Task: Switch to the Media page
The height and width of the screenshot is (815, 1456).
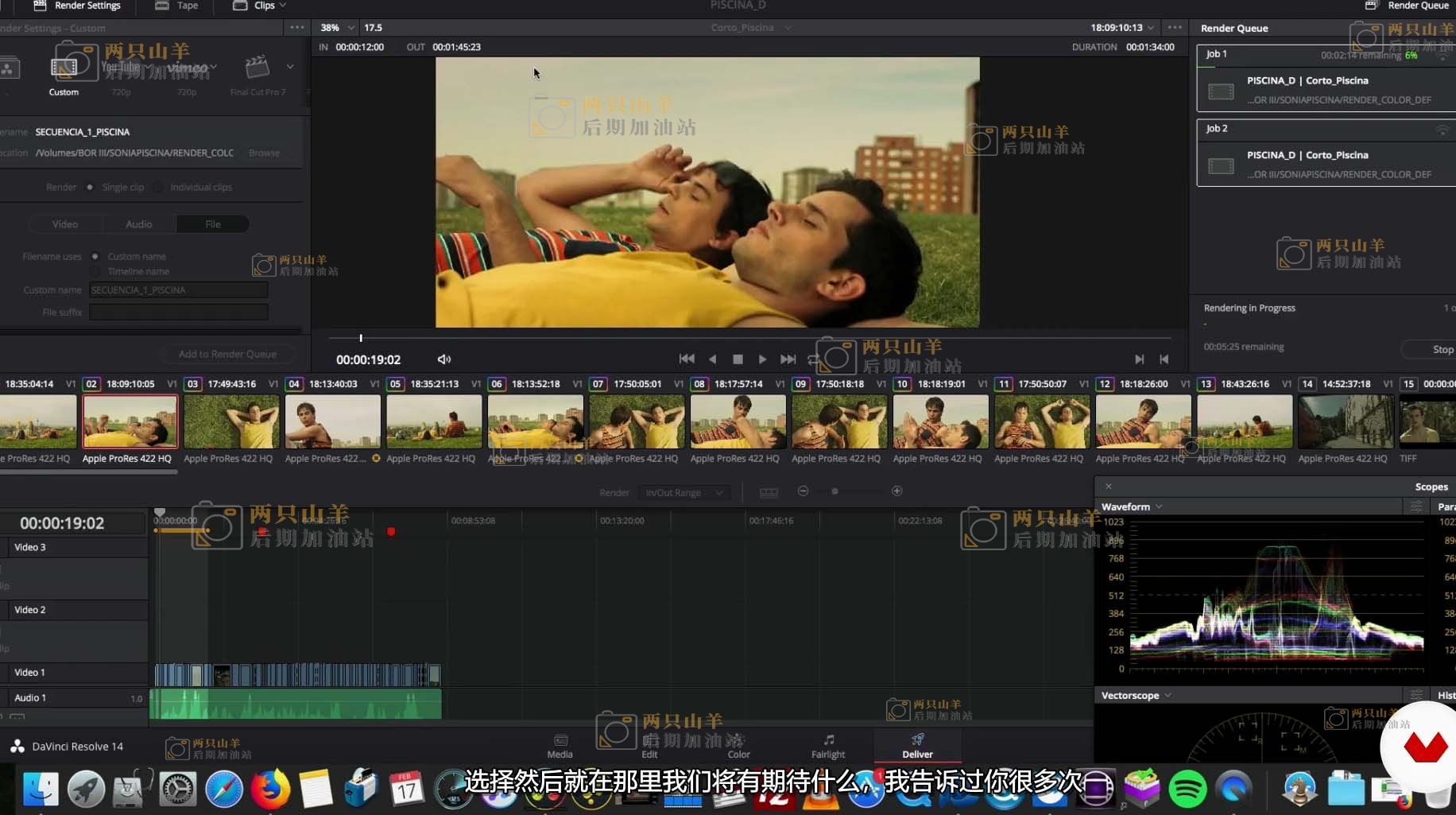Action: [560, 747]
